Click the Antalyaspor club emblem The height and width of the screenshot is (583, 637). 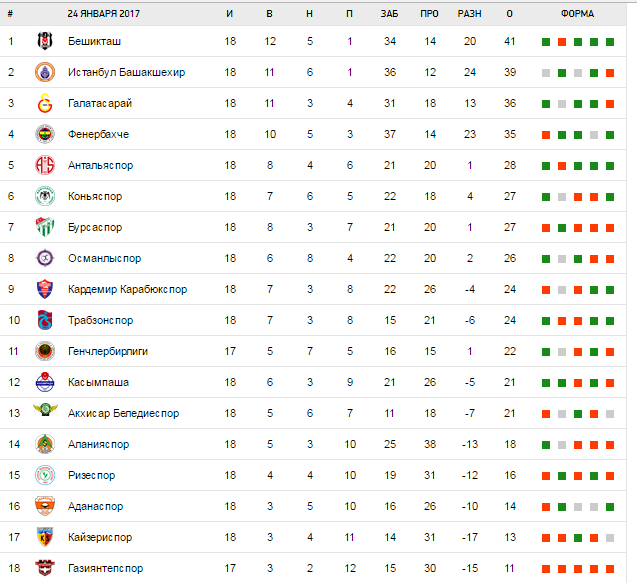(44, 166)
